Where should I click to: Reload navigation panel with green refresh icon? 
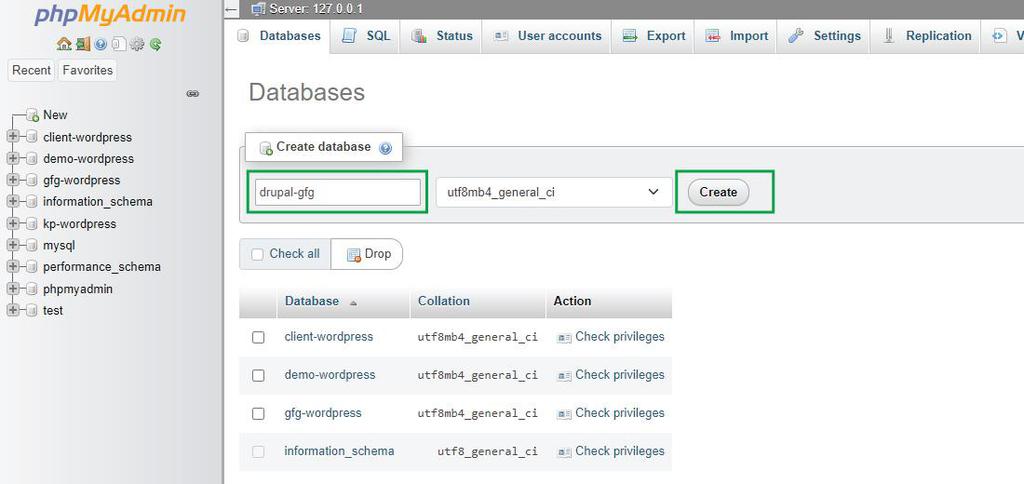click(155, 44)
